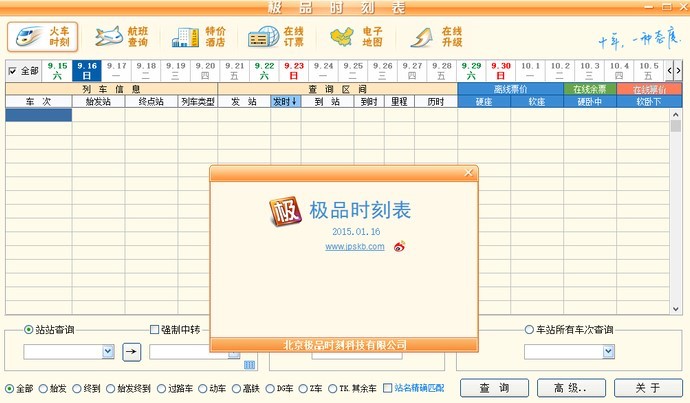Select the highlighted first cell under 车次
Viewport: 690px width, 403px height.
pos(39,115)
